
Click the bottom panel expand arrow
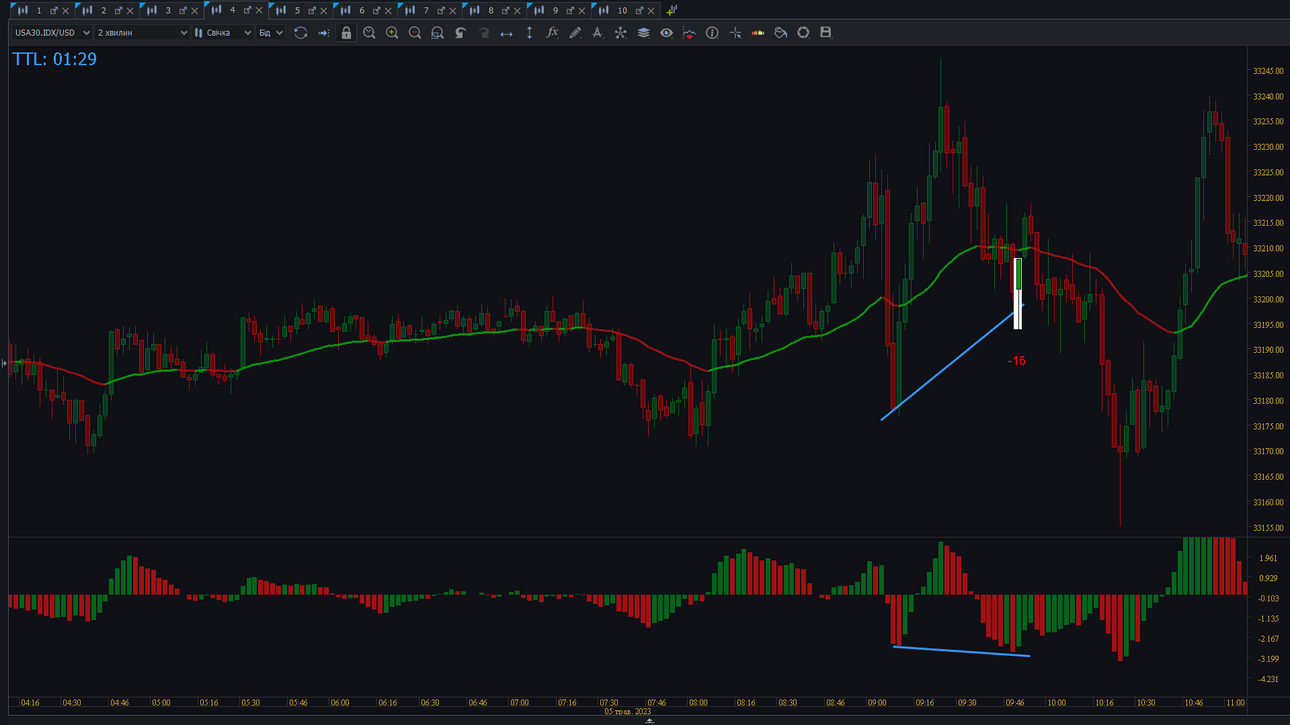[x=649, y=720]
